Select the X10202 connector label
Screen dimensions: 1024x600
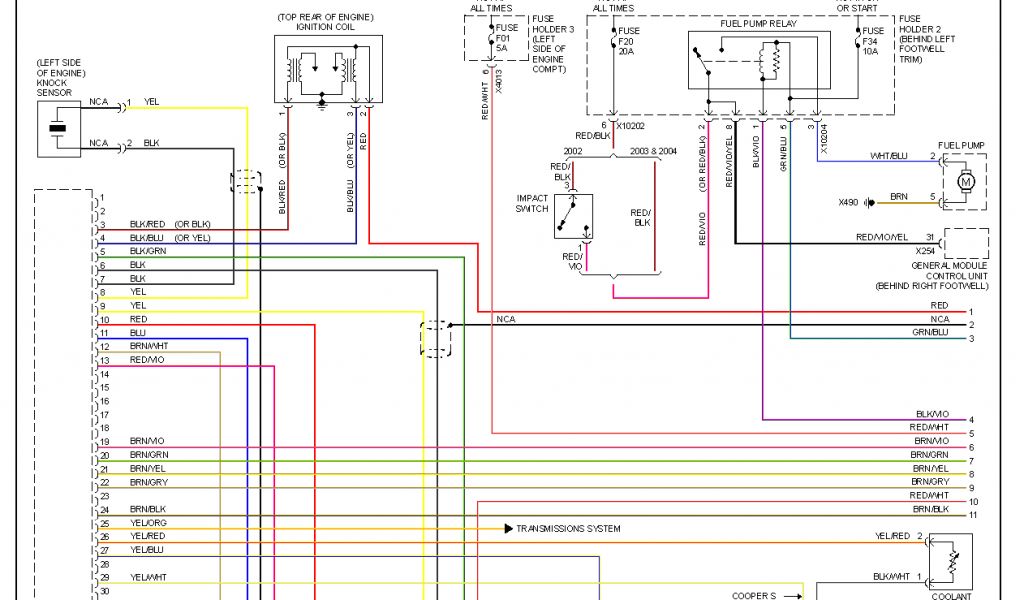pyautogui.click(x=633, y=126)
